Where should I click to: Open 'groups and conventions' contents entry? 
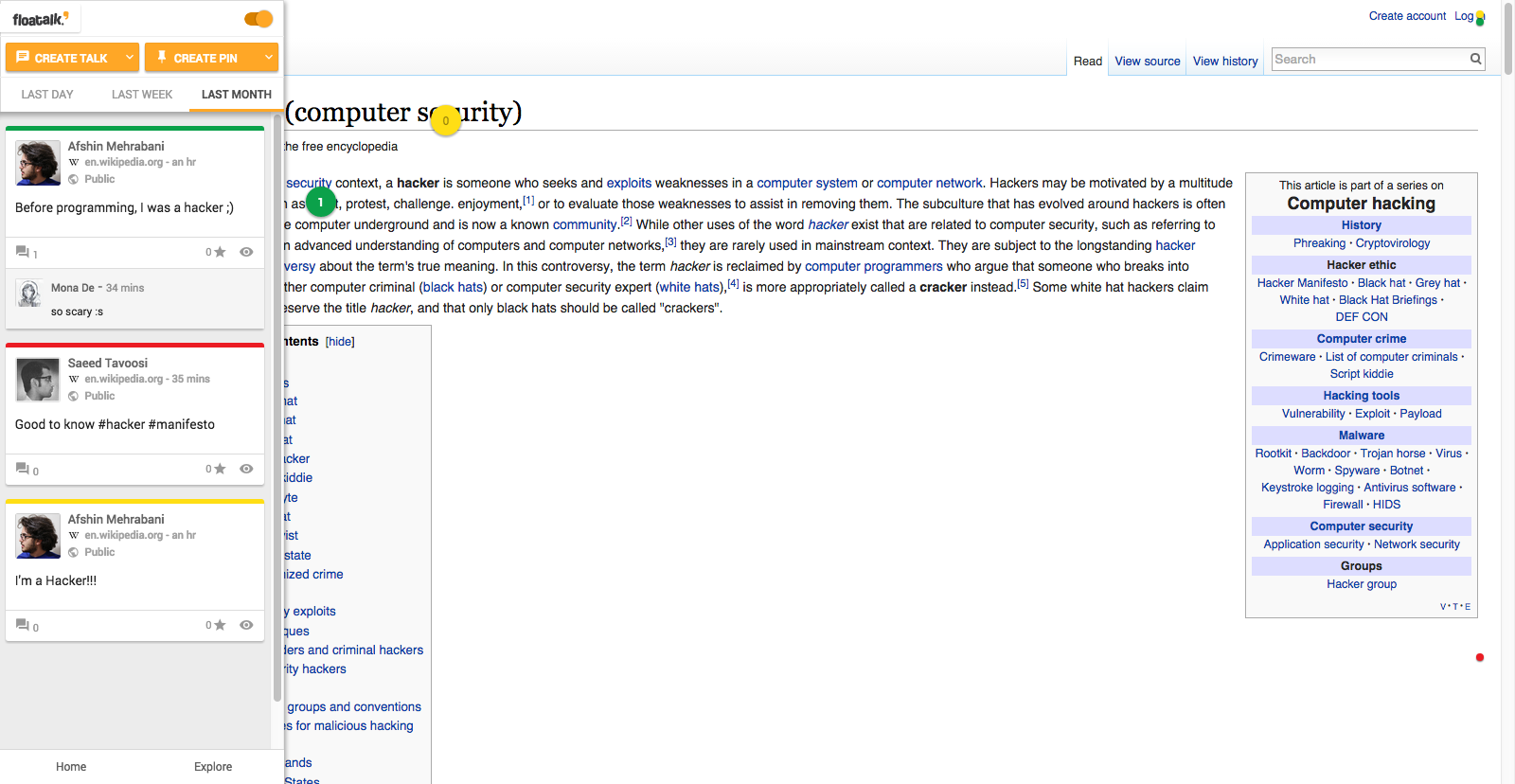(x=354, y=707)
